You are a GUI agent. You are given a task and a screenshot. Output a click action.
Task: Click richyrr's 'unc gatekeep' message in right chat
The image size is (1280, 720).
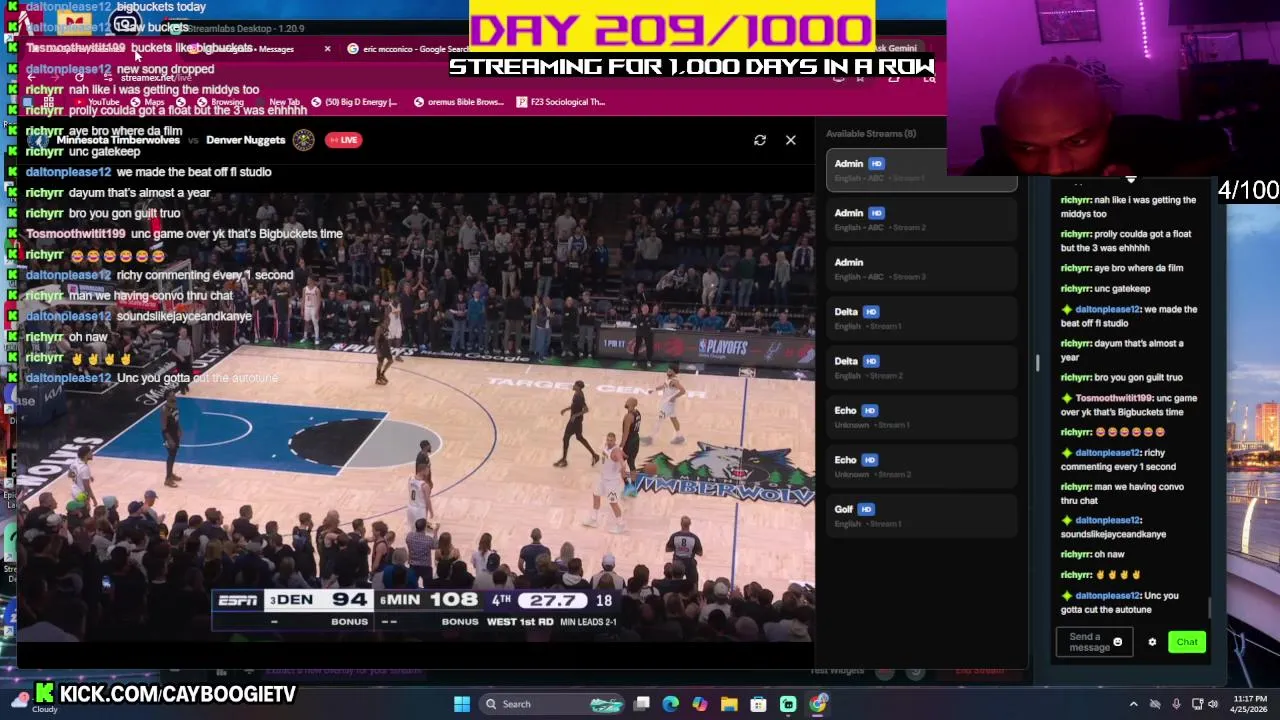pos(1105,288)
